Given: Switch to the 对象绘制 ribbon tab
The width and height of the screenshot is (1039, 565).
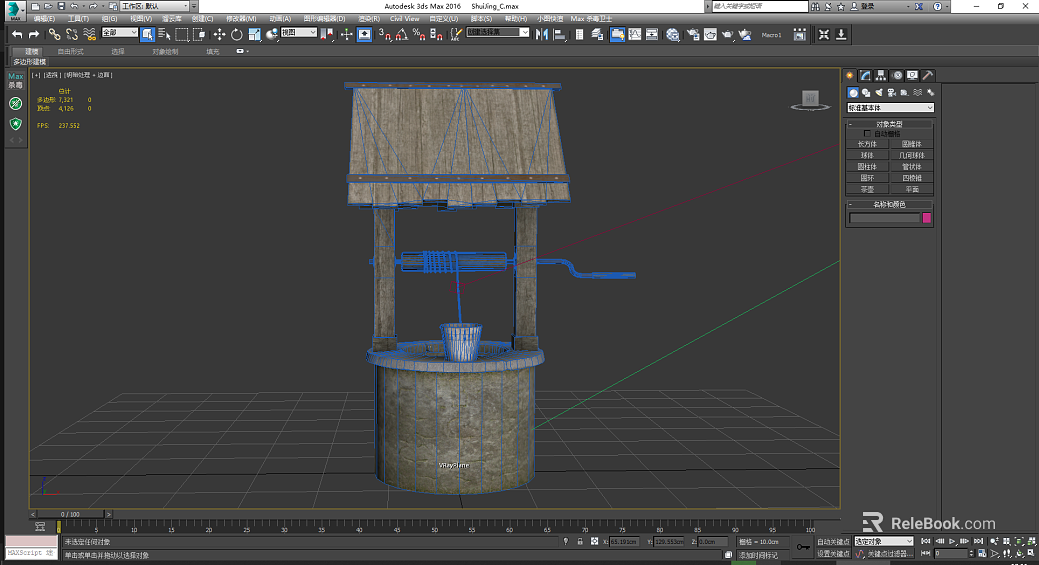Looking at the screenshot, I should [165, 52].
